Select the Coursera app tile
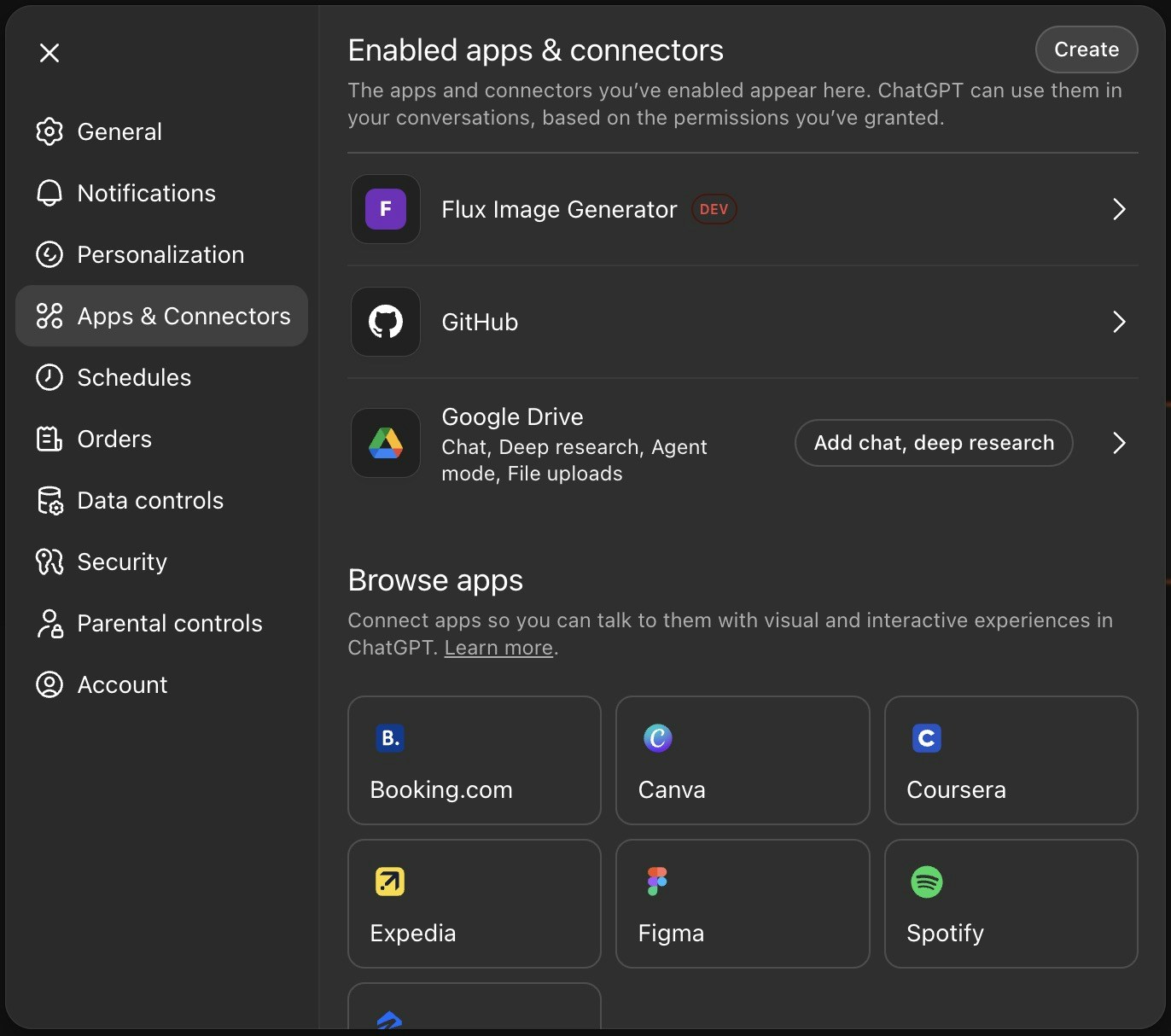Screen dimensions: 1171x1036 pos(1011,760)
